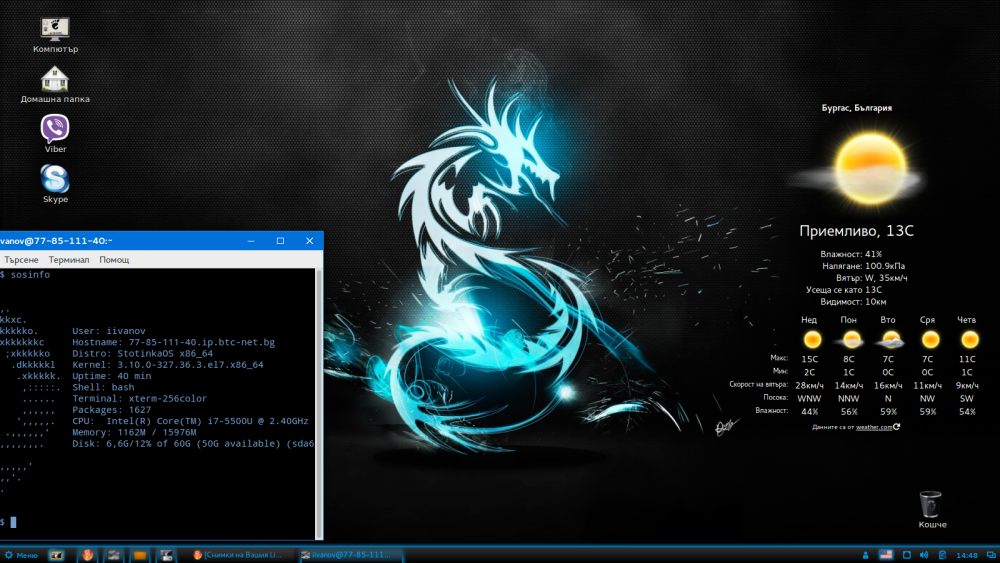Click the network icon beside the clock

943,555
